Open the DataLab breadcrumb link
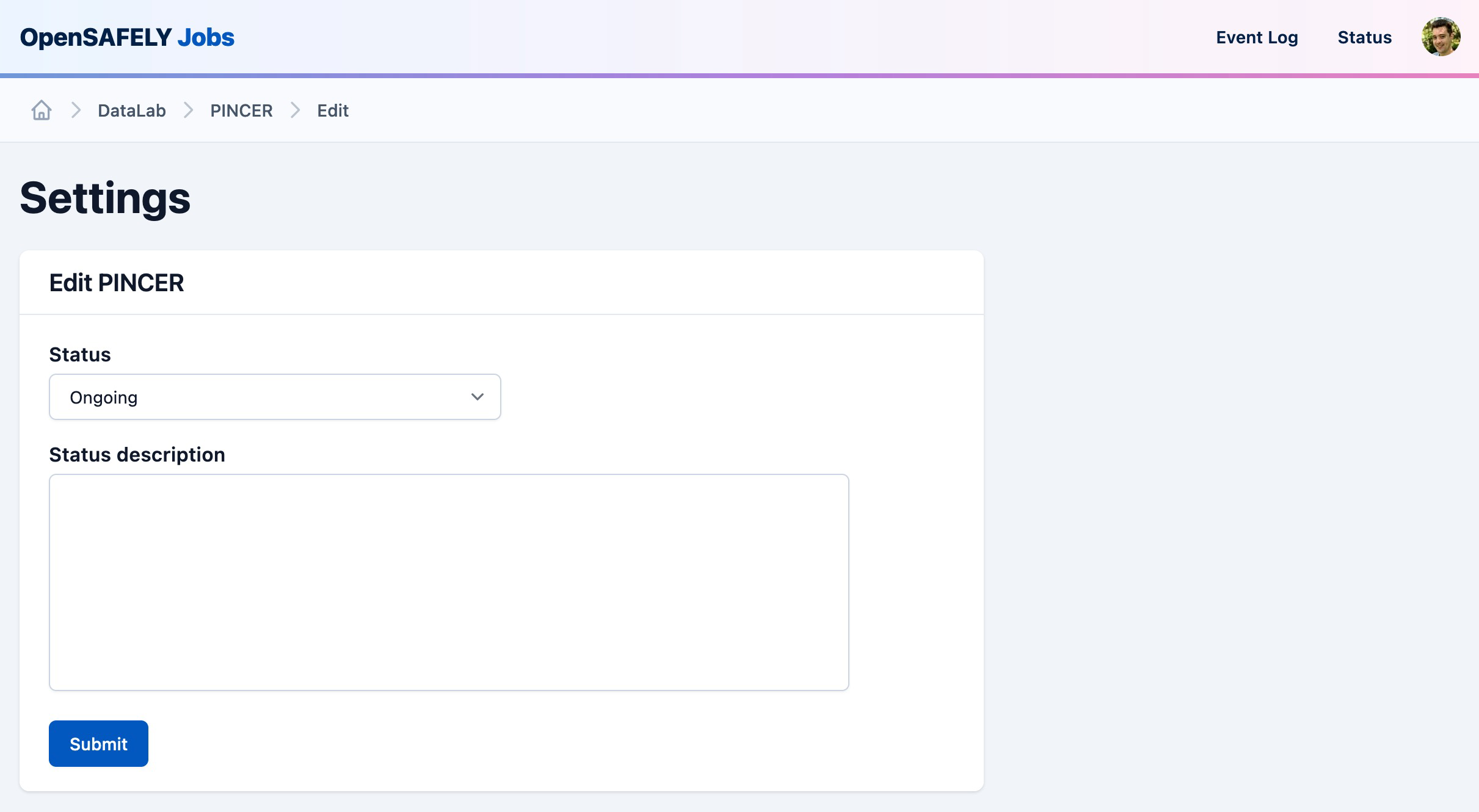Image resolution: width=1479 pixels, height=812 pixels. [132, 111]
